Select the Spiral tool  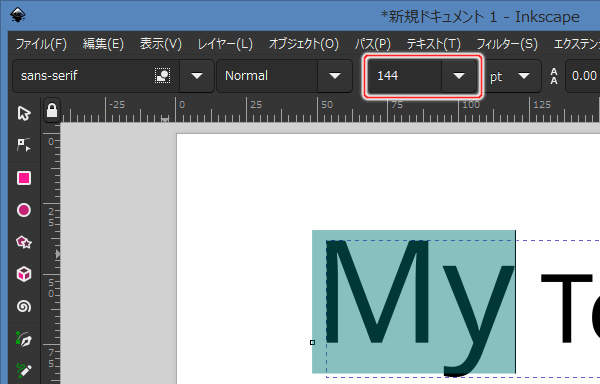[24, 306]
